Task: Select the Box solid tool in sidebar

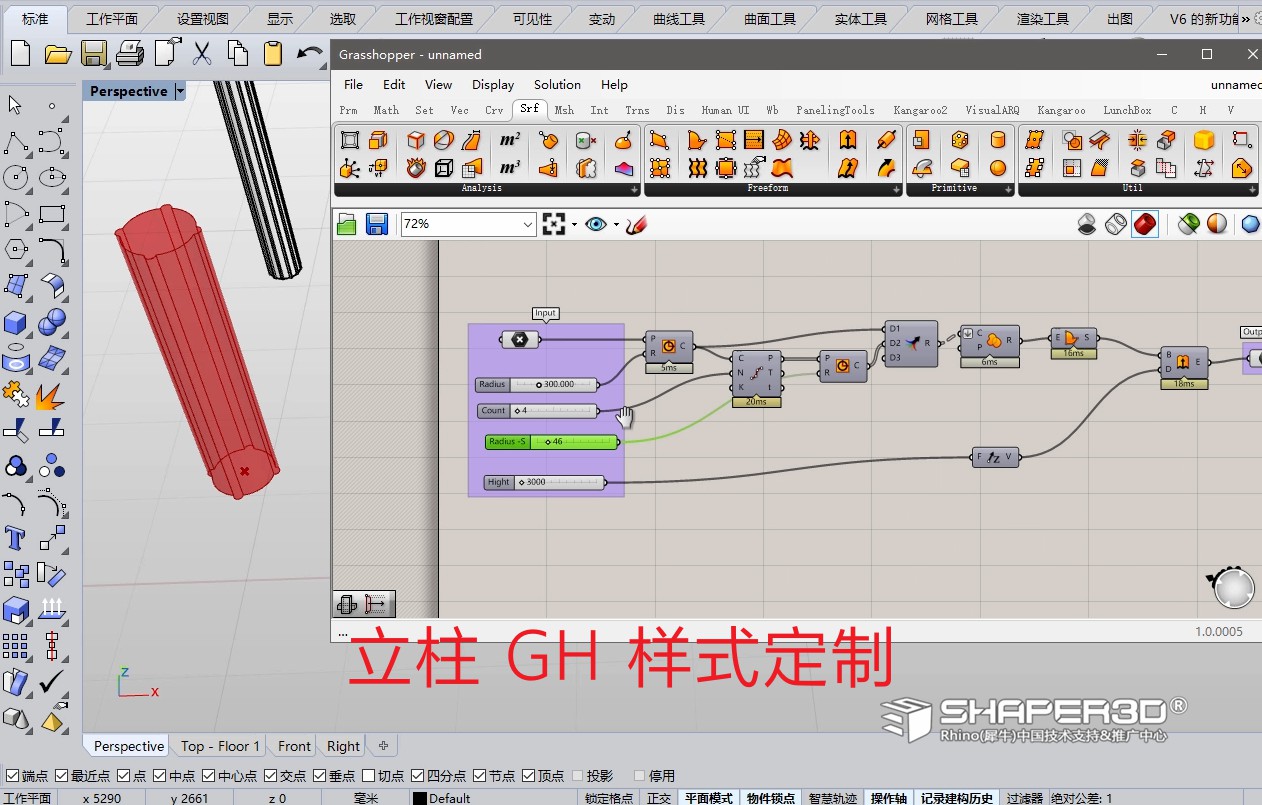Action: 16,322
